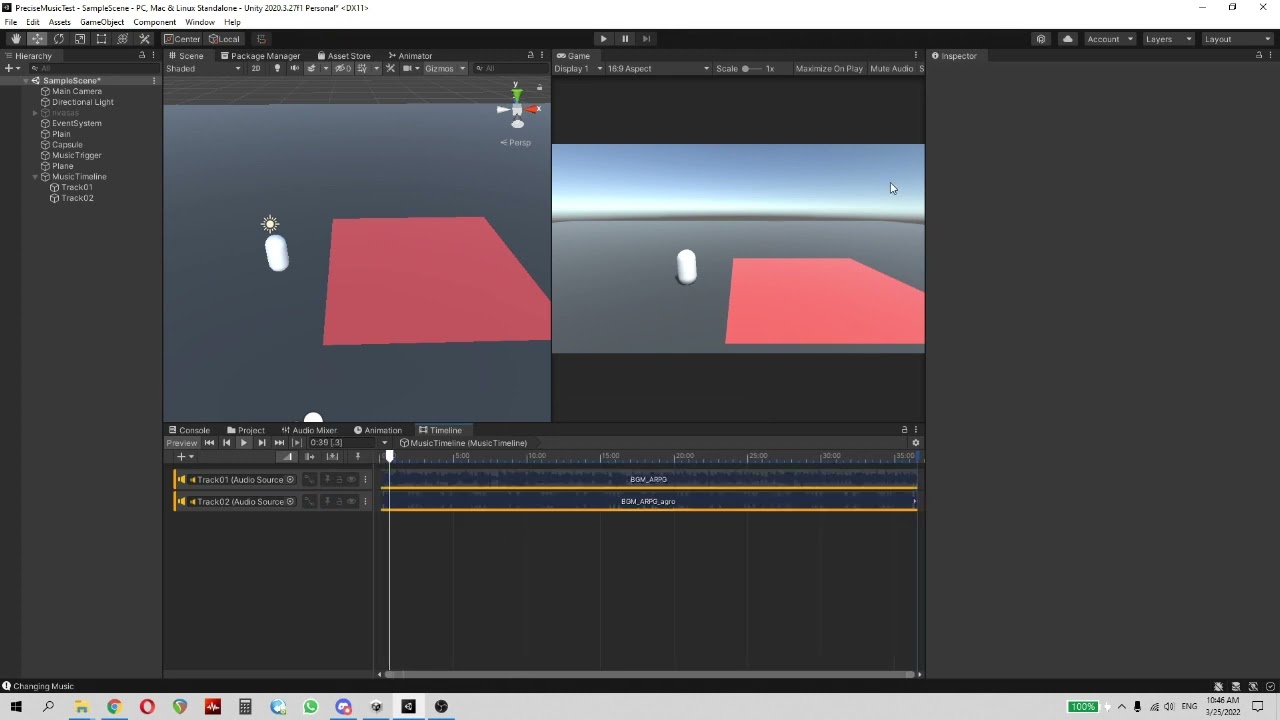
Task: Open the Audio Mixer tab
Action: tap(309, 430)
